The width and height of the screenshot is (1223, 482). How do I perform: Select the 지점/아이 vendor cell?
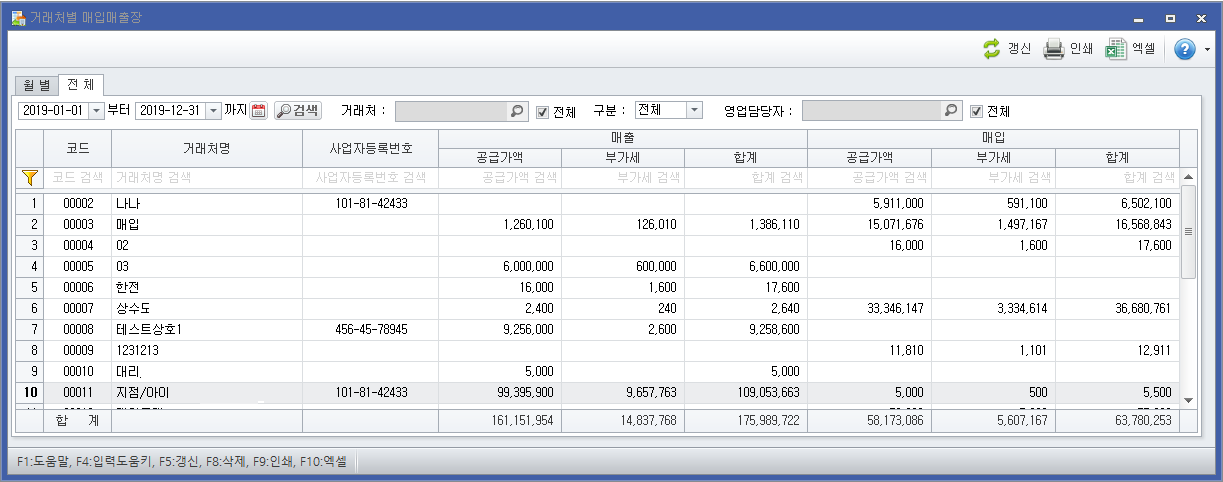207,392
